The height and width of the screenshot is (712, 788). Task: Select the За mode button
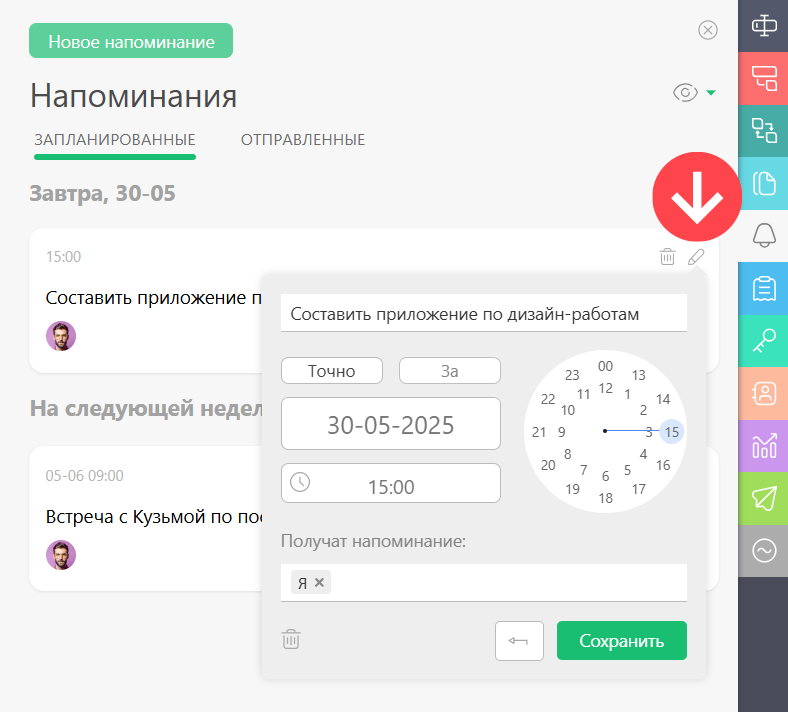click(x=449, y=371)
